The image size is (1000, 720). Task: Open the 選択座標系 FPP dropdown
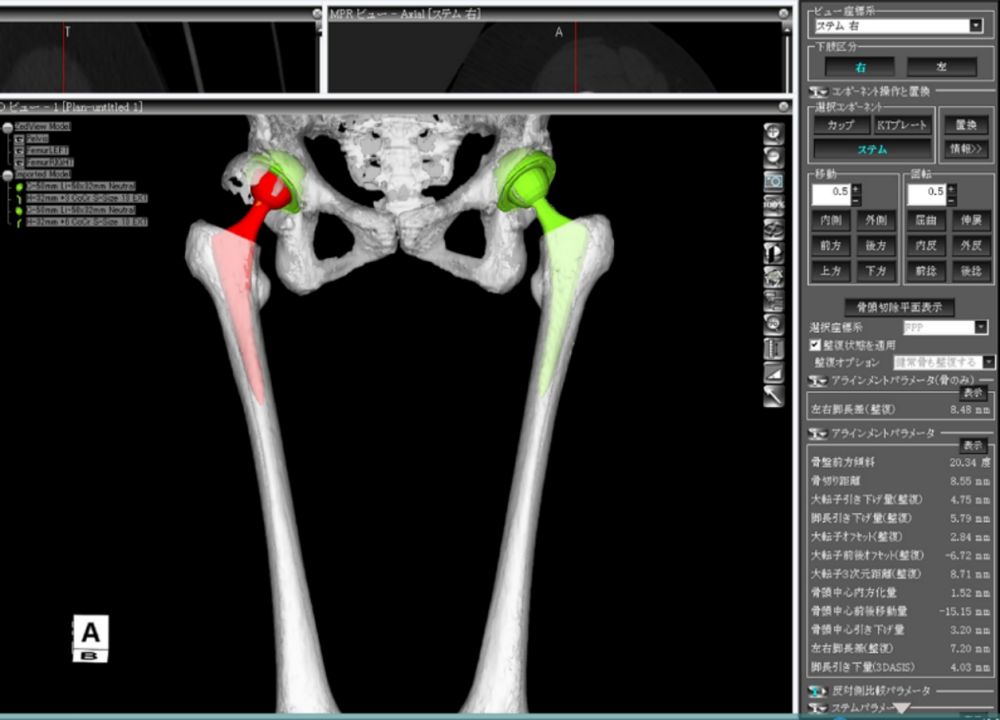pos(980,327)
